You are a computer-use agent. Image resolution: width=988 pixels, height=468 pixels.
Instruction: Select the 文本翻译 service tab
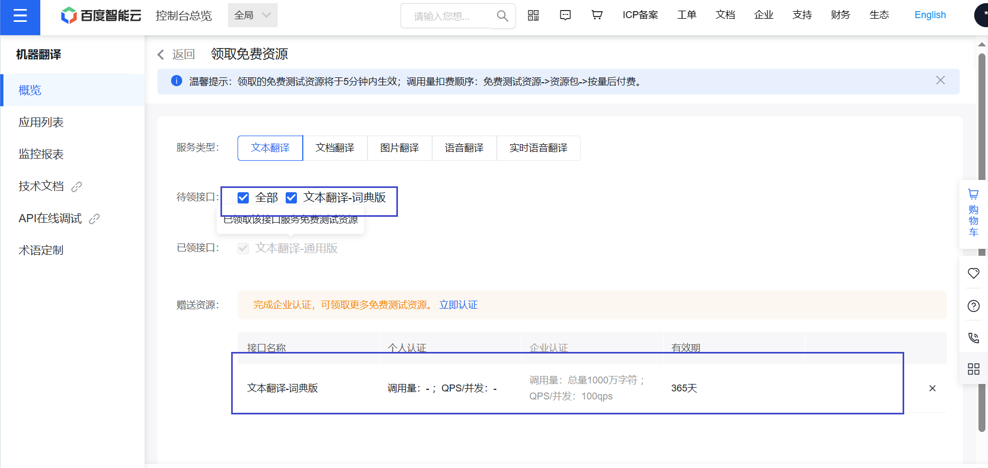pos(270,148)
